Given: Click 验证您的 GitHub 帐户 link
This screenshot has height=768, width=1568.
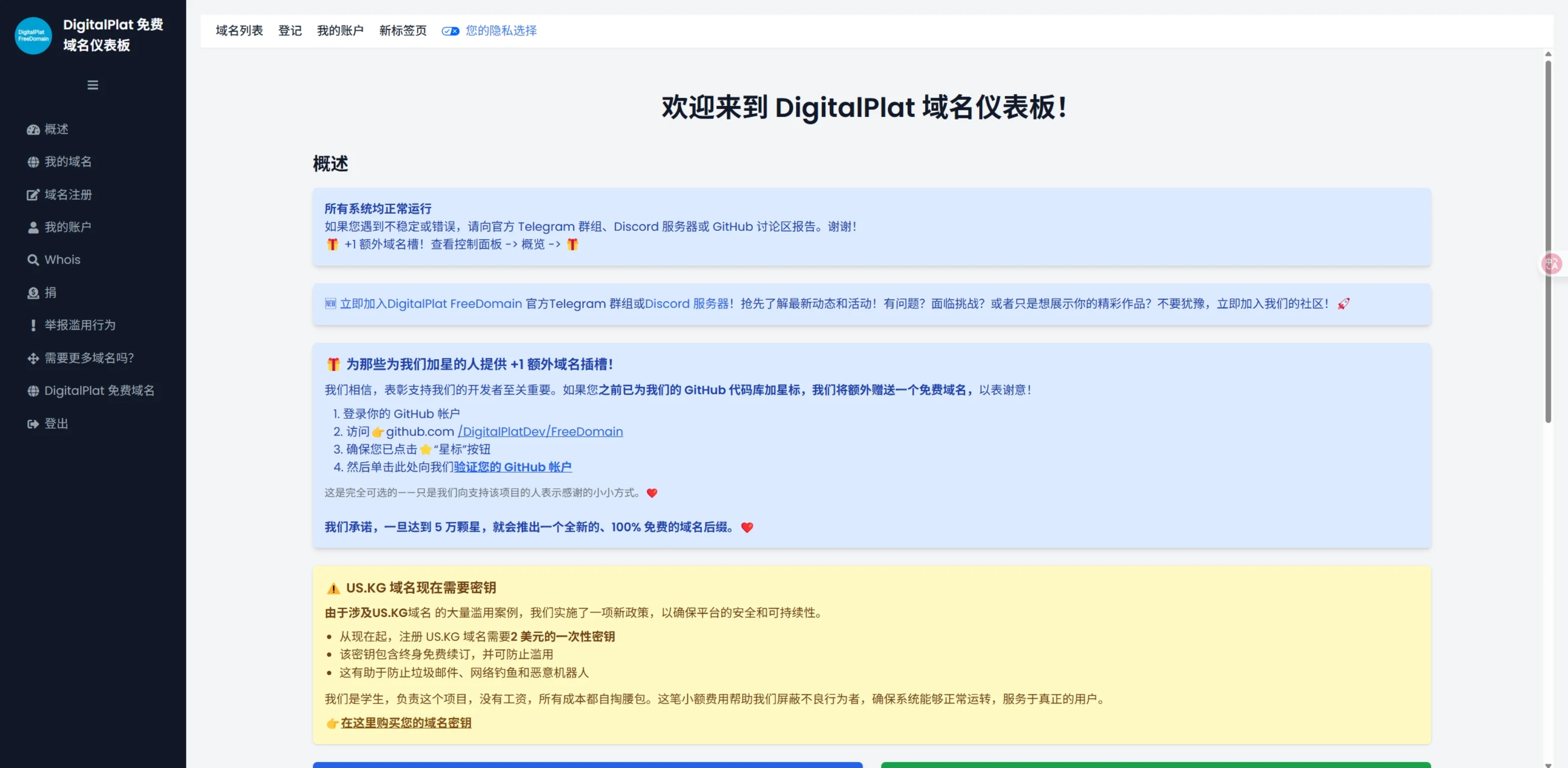Looking at the screenshot, I should click(513, 467).
